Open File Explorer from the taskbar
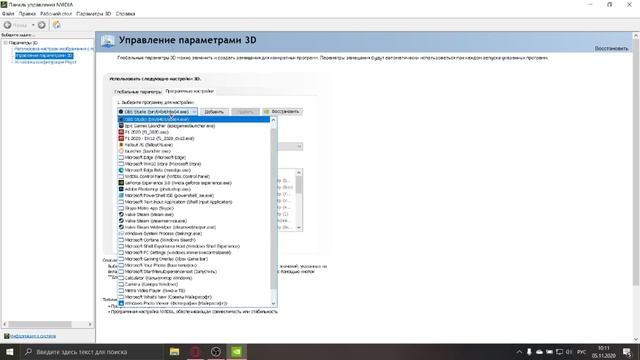The height and width of the screenshot is (360, 640). (x=175, y=351)
